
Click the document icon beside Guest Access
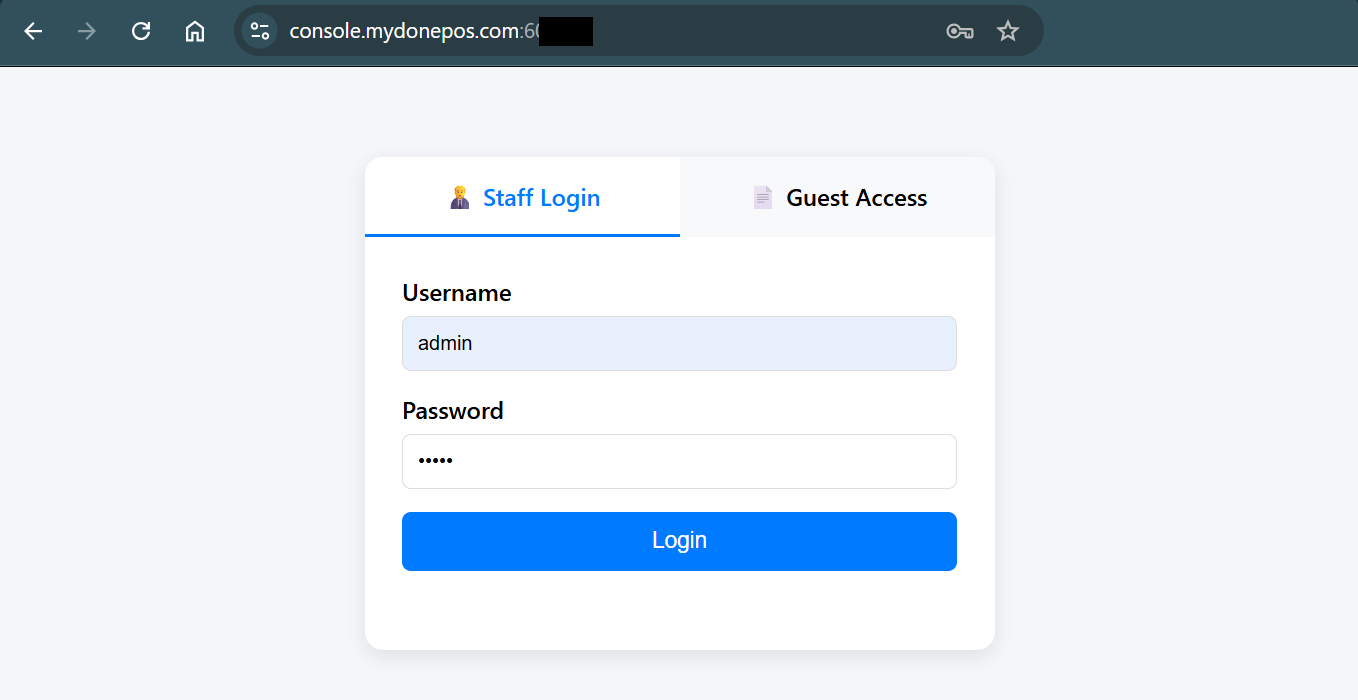pos(763,198)
